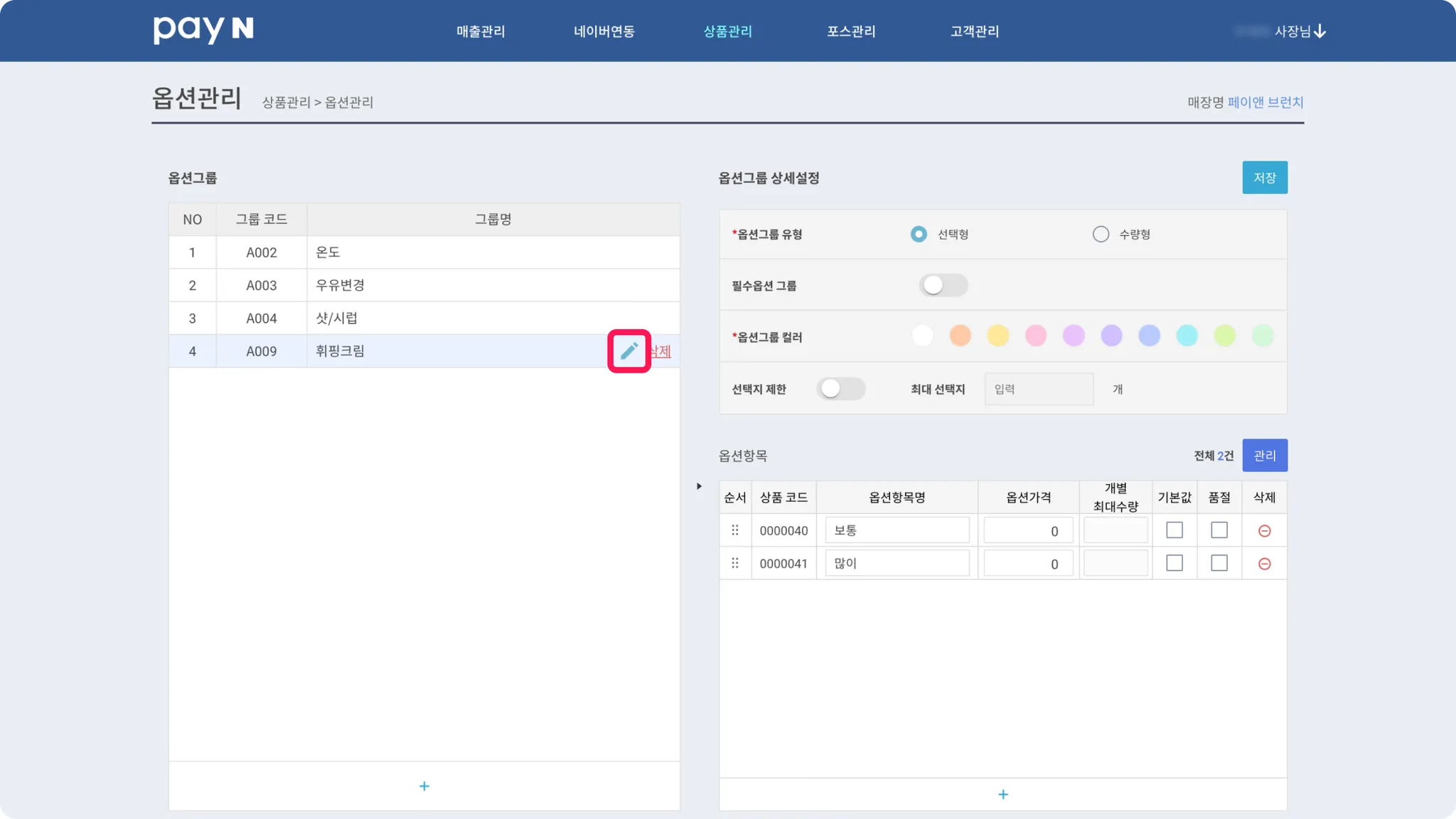This screenshot has height=819, width=1456.
Task: Add new option item with plus icon
Action: pyautogui.click(x=1003, y=794)
